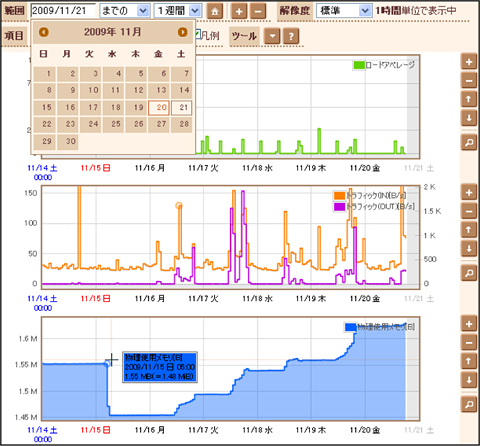480x446 pixels.
Task: Expand the ツール dropdown arrow button
Action: click(x=272, y=36)
